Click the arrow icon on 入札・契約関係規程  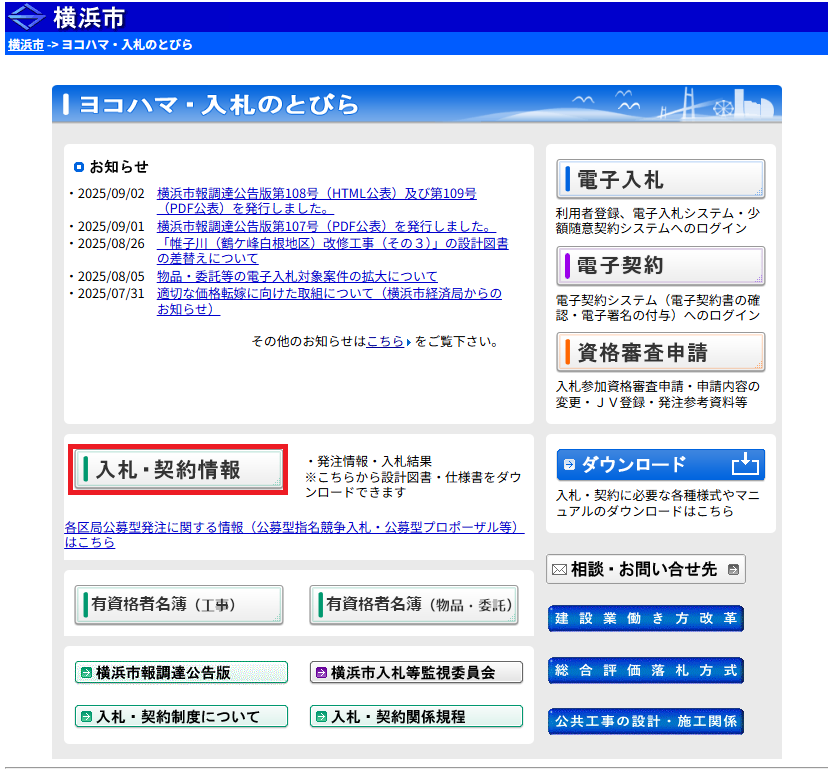tap(321, 716)
